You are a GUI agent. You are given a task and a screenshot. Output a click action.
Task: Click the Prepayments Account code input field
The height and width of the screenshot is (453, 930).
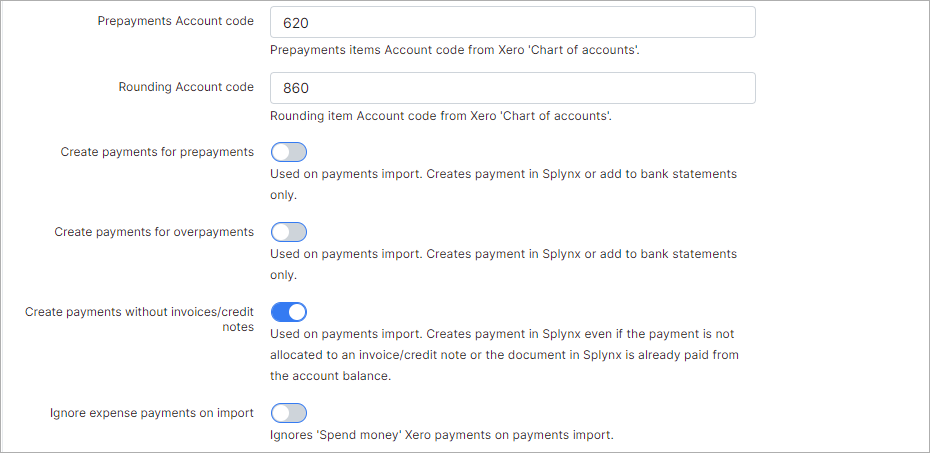pyautogui.click(x=512, y=22)
